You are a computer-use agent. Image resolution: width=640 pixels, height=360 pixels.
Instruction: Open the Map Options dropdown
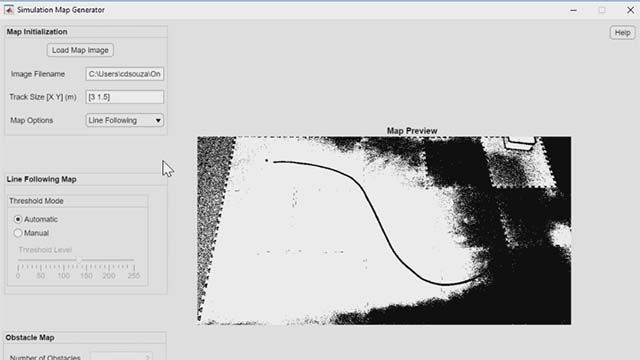point(124,120)
